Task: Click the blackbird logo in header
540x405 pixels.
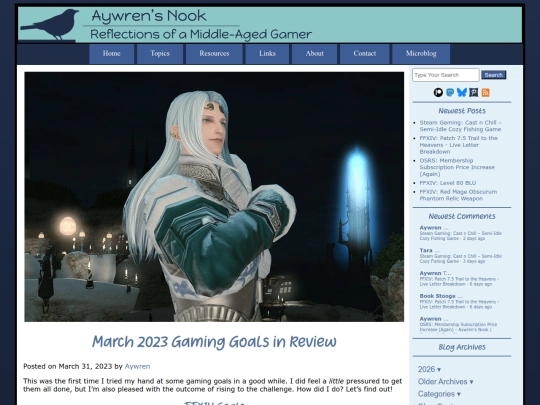Action: pos(50,25)
